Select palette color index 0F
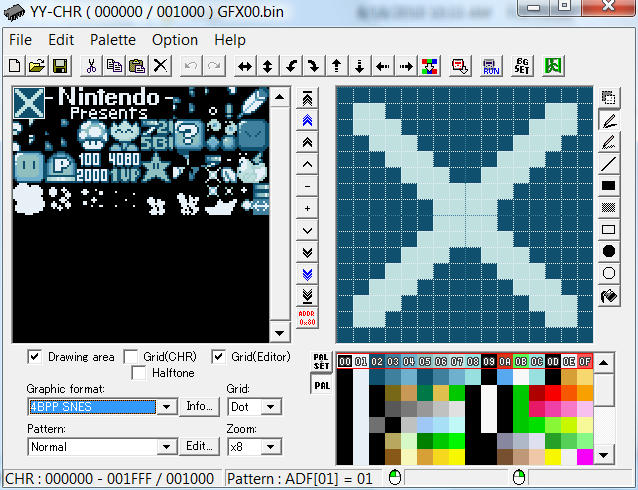638x490 pixels. [x=585, y=361]
